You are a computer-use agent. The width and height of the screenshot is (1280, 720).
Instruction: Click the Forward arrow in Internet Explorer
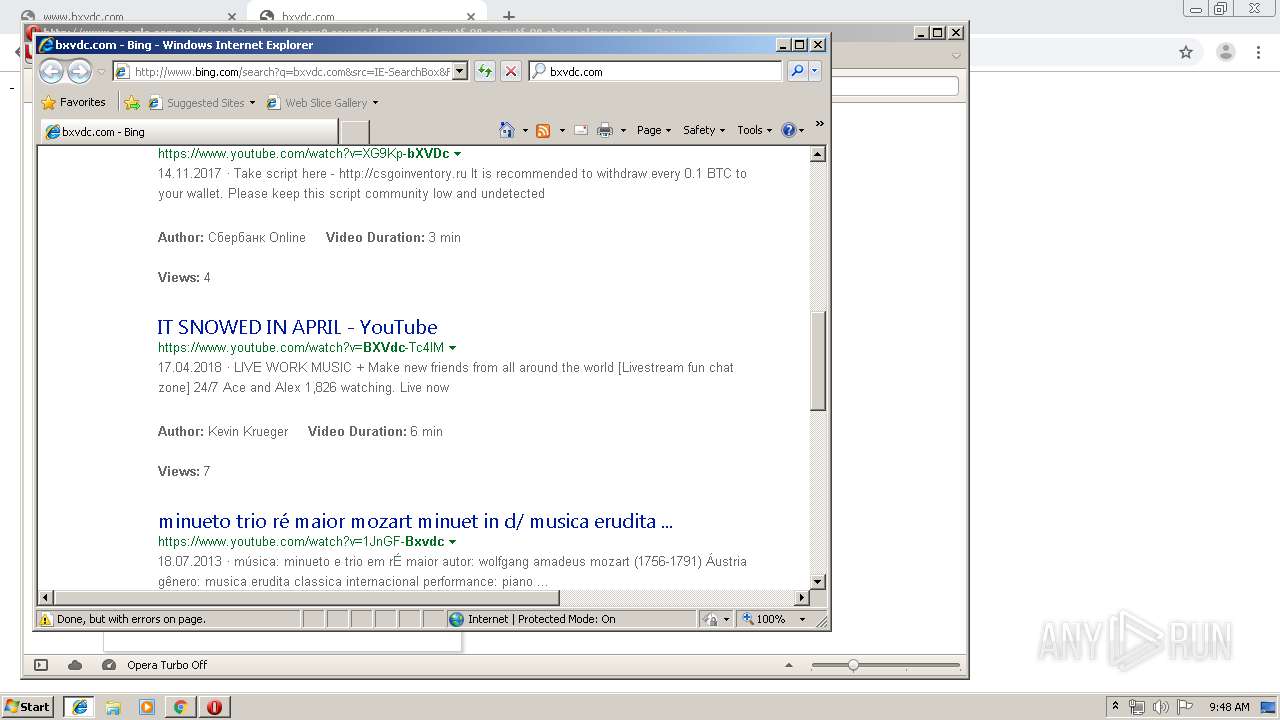pyautogui.click(x=79, y=71)
